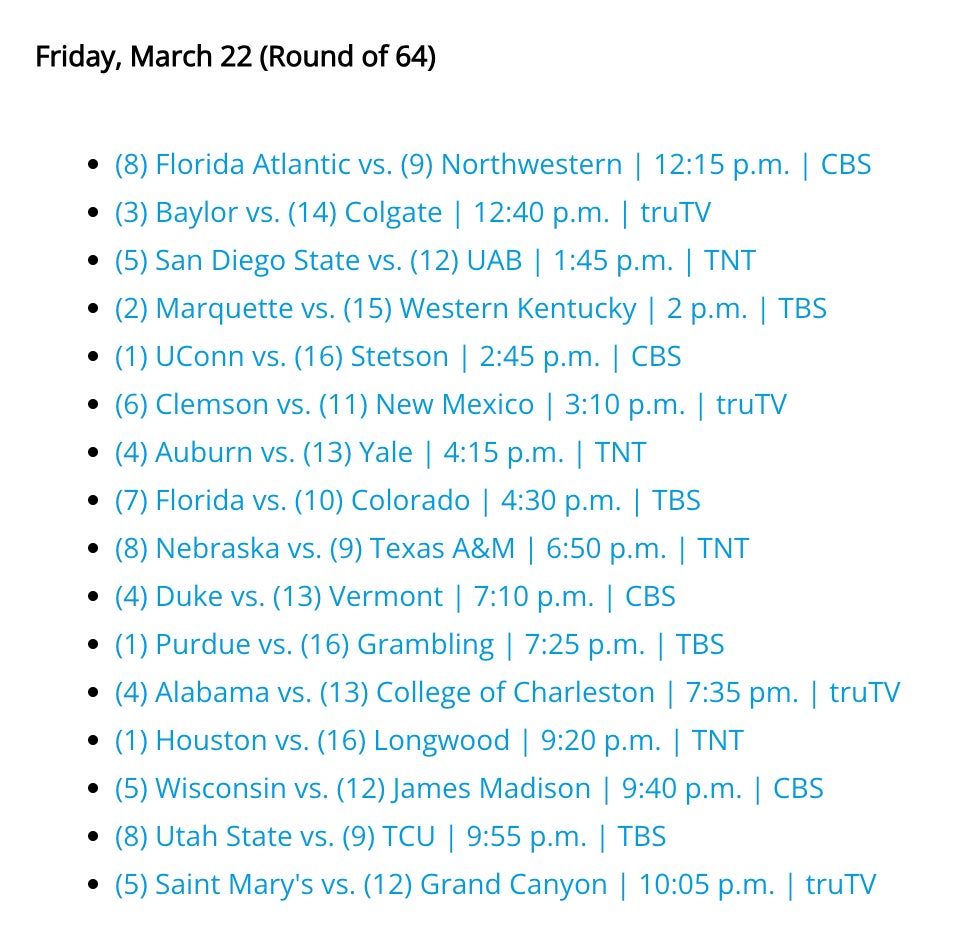Click the Duke vs. Vermont link
The height and width of the screenshot is (930, 966).
click(x=395, y=597)
